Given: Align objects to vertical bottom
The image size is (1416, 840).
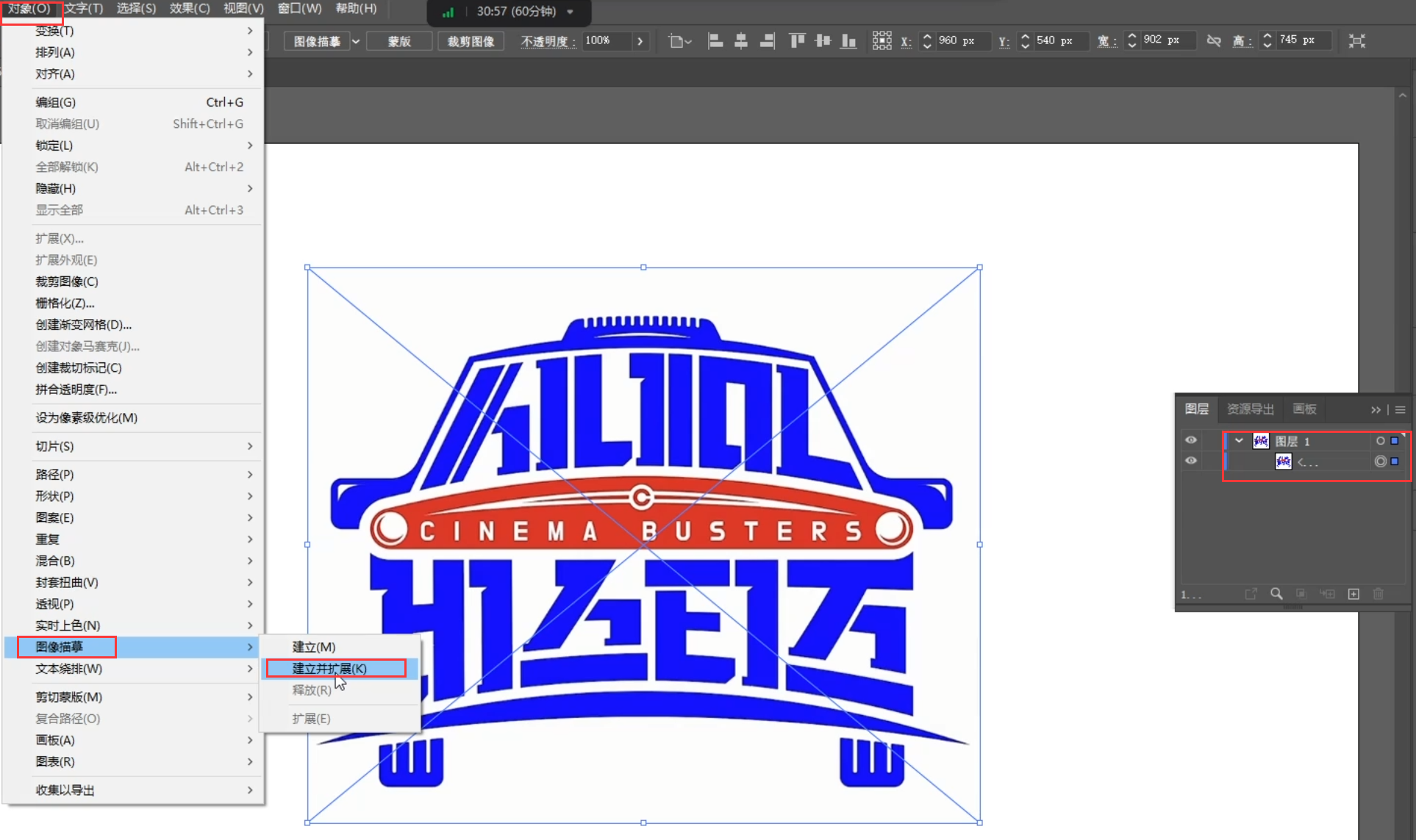Looking at the screenshot, I should tap(848, 41).
